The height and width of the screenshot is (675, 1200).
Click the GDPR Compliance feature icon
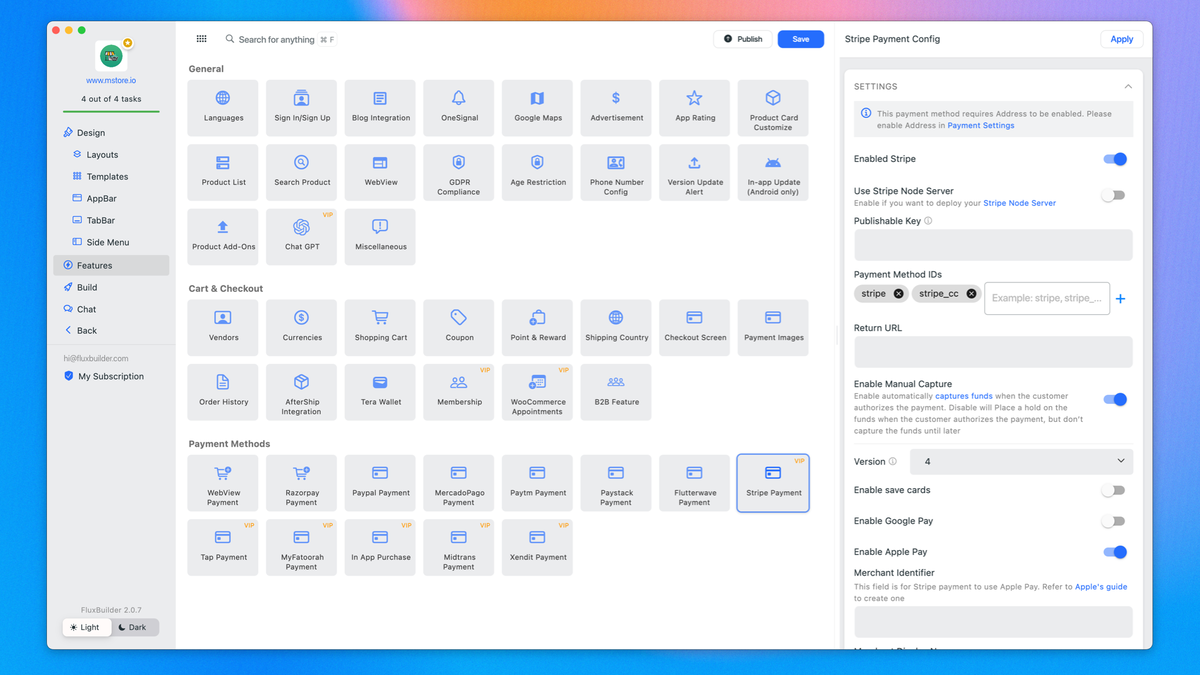click(x=458, y=171)
